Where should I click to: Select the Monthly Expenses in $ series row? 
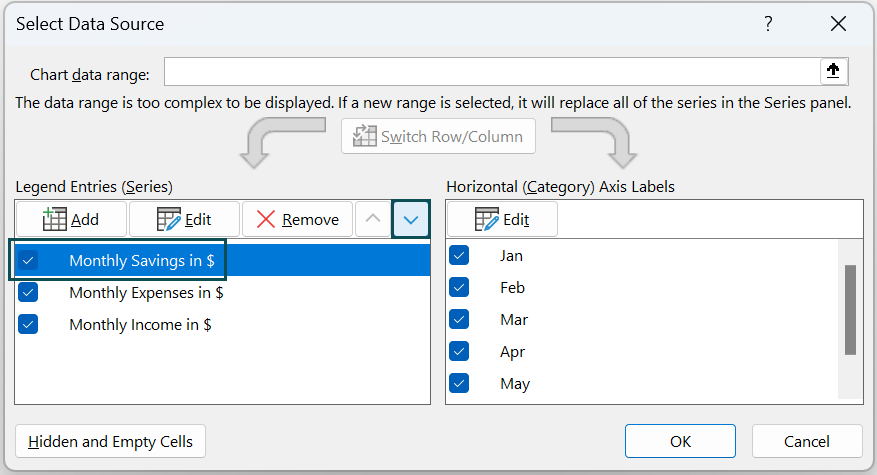[223, 292]
